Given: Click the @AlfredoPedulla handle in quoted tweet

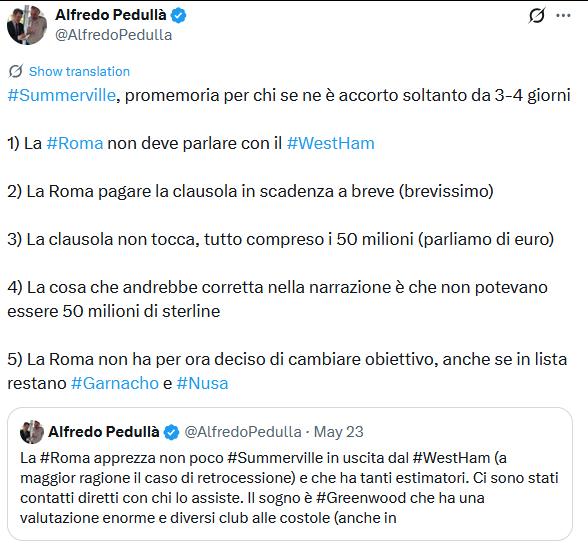Looking at the screenshot, I should coord(243,432).
